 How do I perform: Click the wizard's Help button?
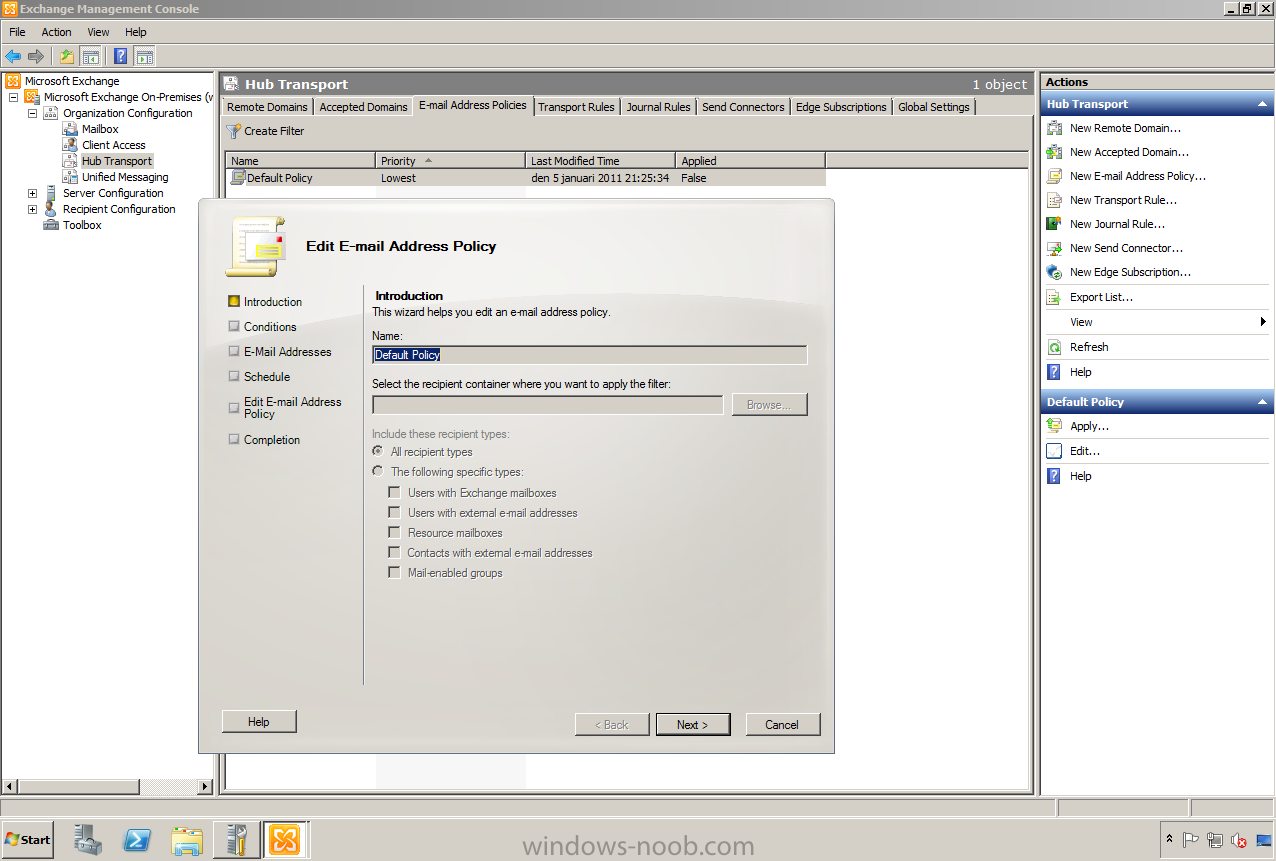coord(259,722)
